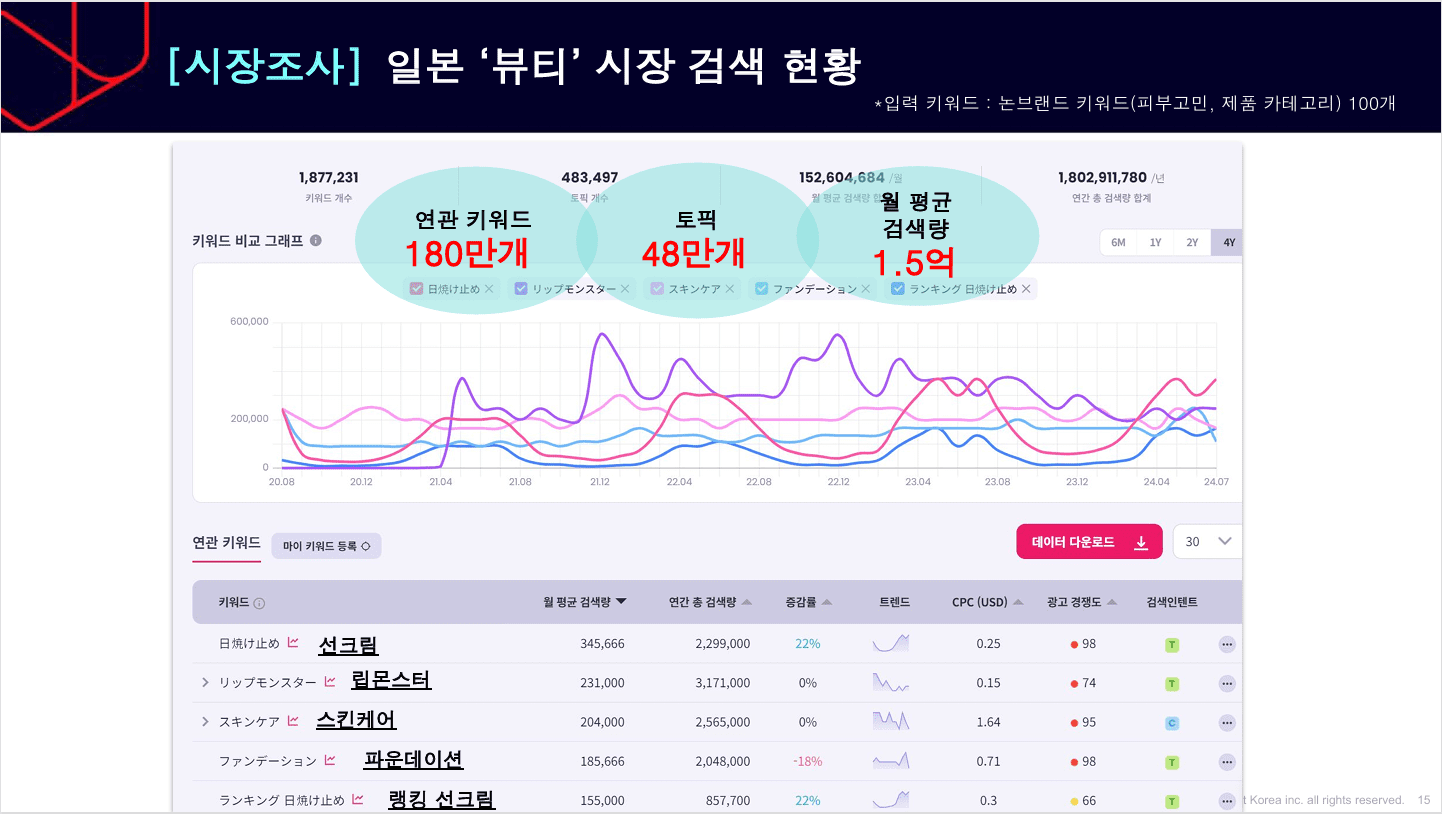The image size is (1442, 814).
Task: Open the trend chart icon for the ランキング 日焼け止め row
Action: point(358,800)
